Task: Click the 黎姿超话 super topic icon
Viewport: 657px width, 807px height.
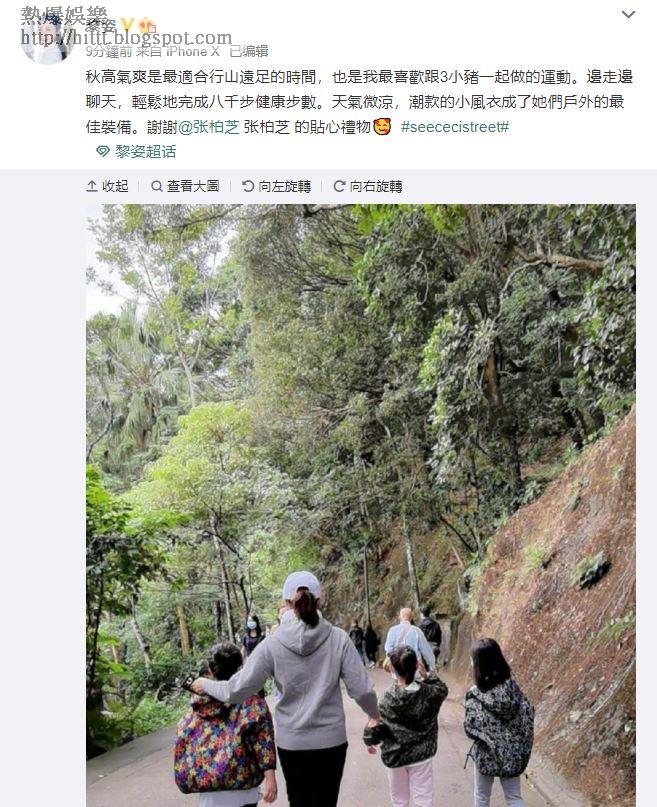Action: point(103,151)
